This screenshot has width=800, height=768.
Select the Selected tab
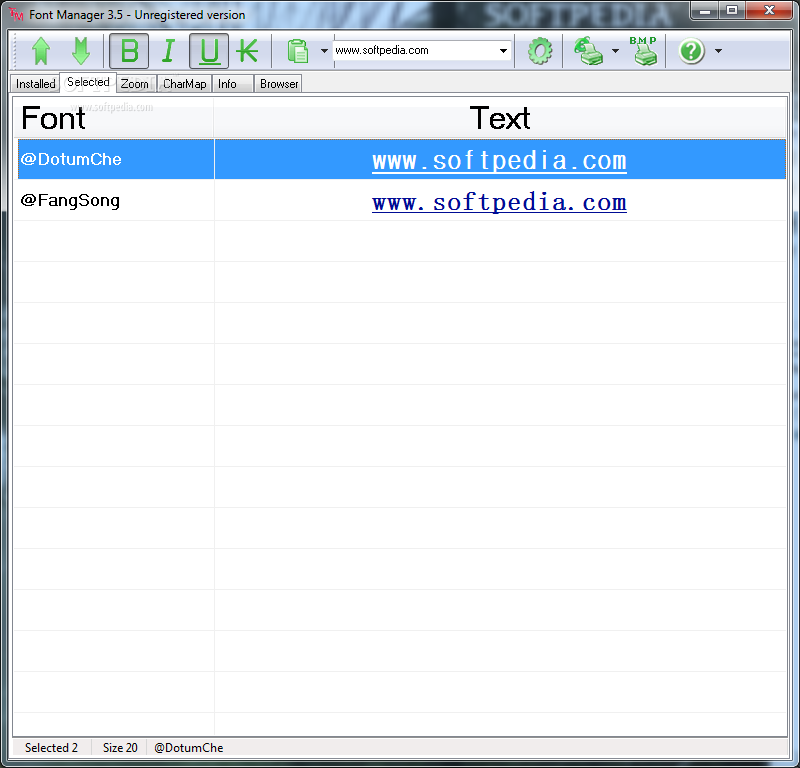click(x=88, y=82)
